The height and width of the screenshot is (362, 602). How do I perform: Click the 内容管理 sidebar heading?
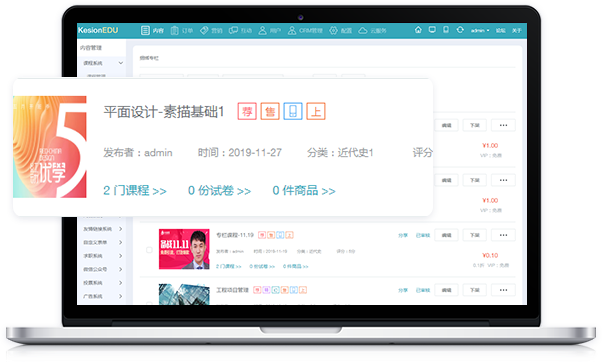pos(91,48)
